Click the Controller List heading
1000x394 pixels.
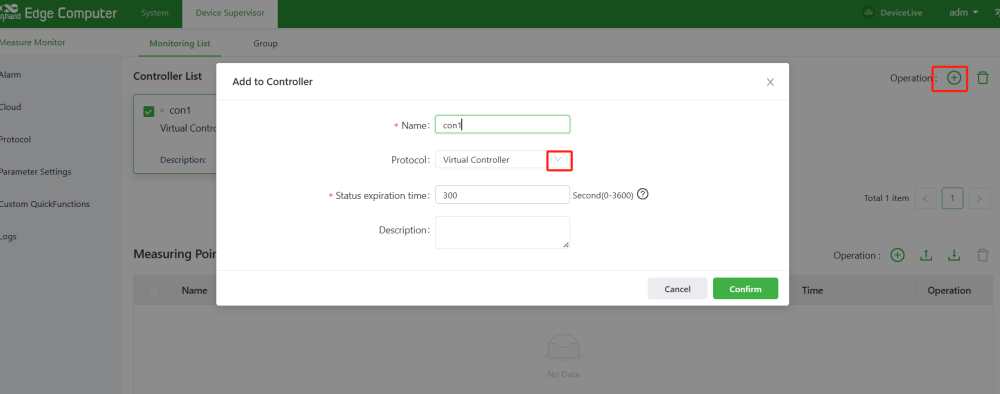click(x=168, y=76)
